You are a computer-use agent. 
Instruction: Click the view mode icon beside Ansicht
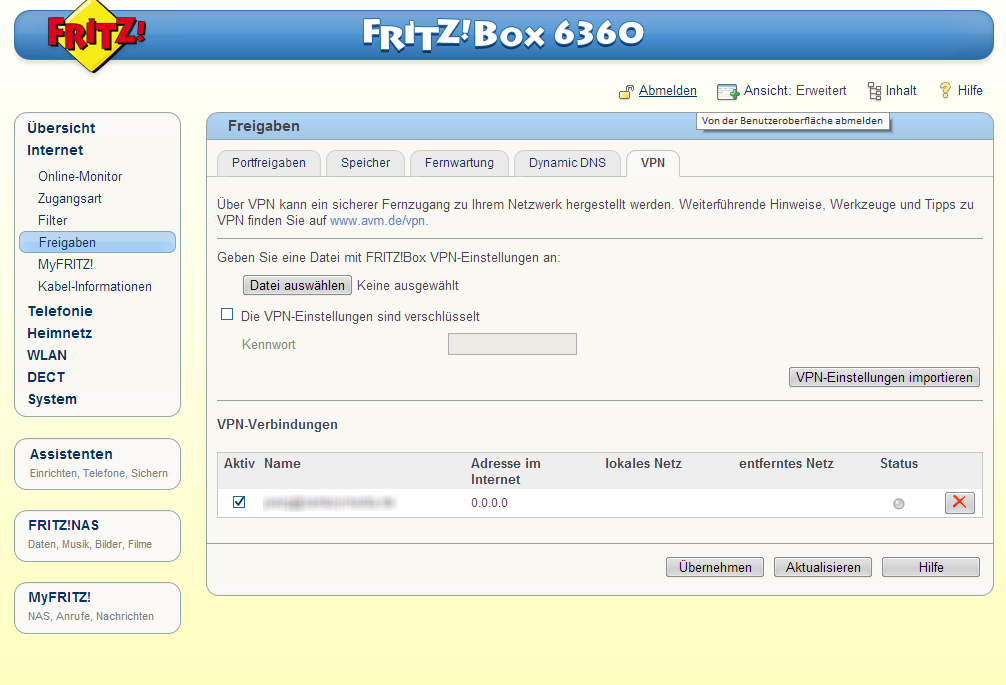tap(728, 92)
